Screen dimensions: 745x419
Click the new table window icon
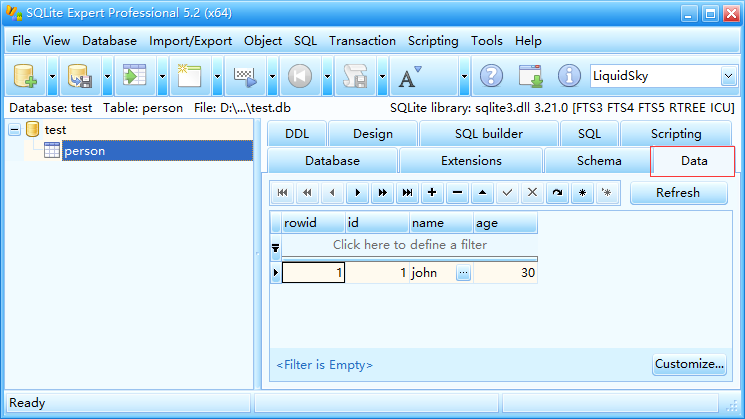point(190,76)
